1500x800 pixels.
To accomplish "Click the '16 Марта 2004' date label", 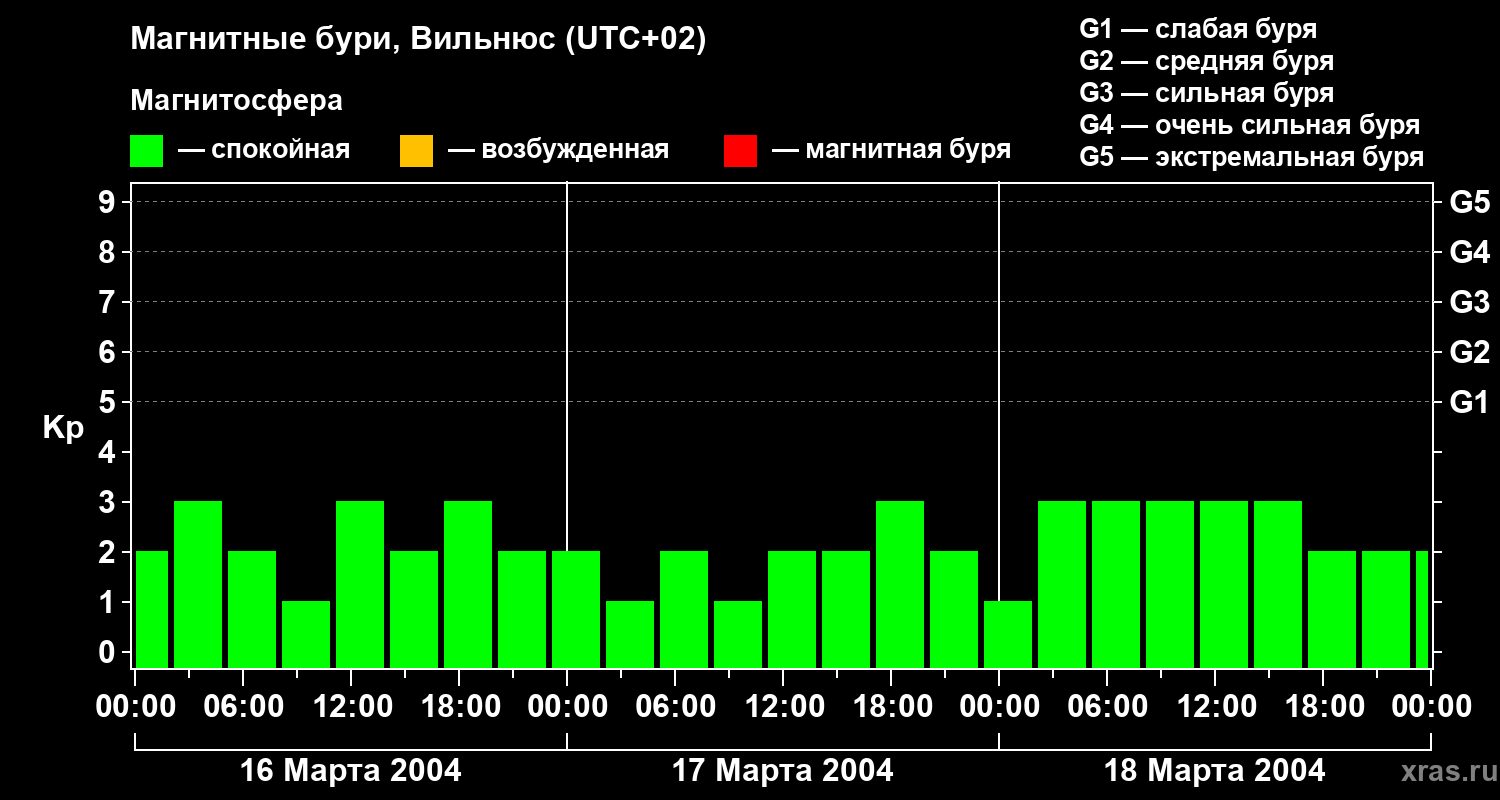I will [351, 771].
